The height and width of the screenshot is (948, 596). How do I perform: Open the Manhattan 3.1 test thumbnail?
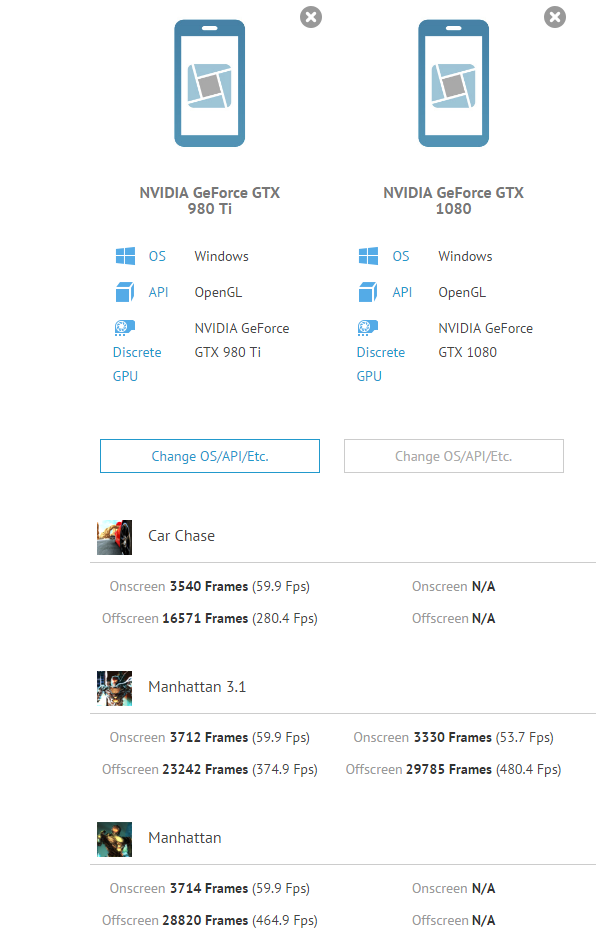pos(114,688)
